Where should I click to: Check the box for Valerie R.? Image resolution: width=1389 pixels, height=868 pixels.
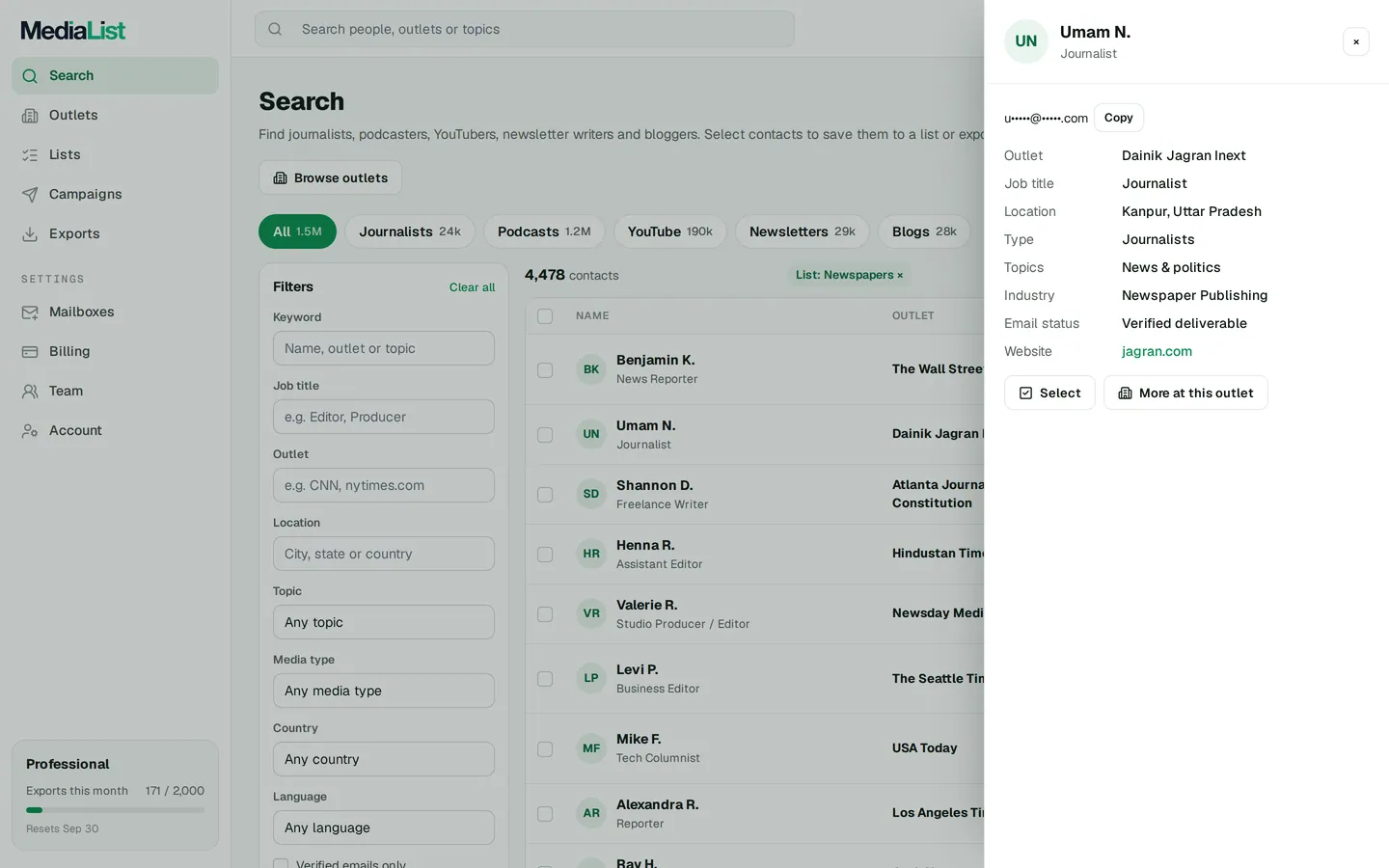(545, 614)
